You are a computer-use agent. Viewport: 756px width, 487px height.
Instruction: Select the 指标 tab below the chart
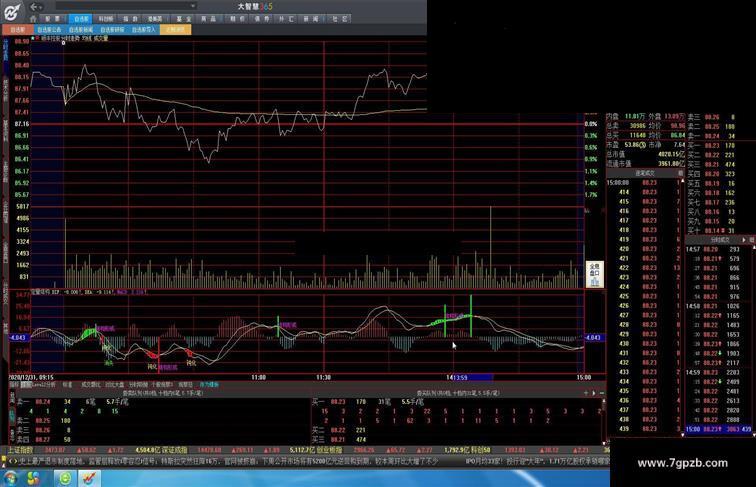click(x=14, y=385)
